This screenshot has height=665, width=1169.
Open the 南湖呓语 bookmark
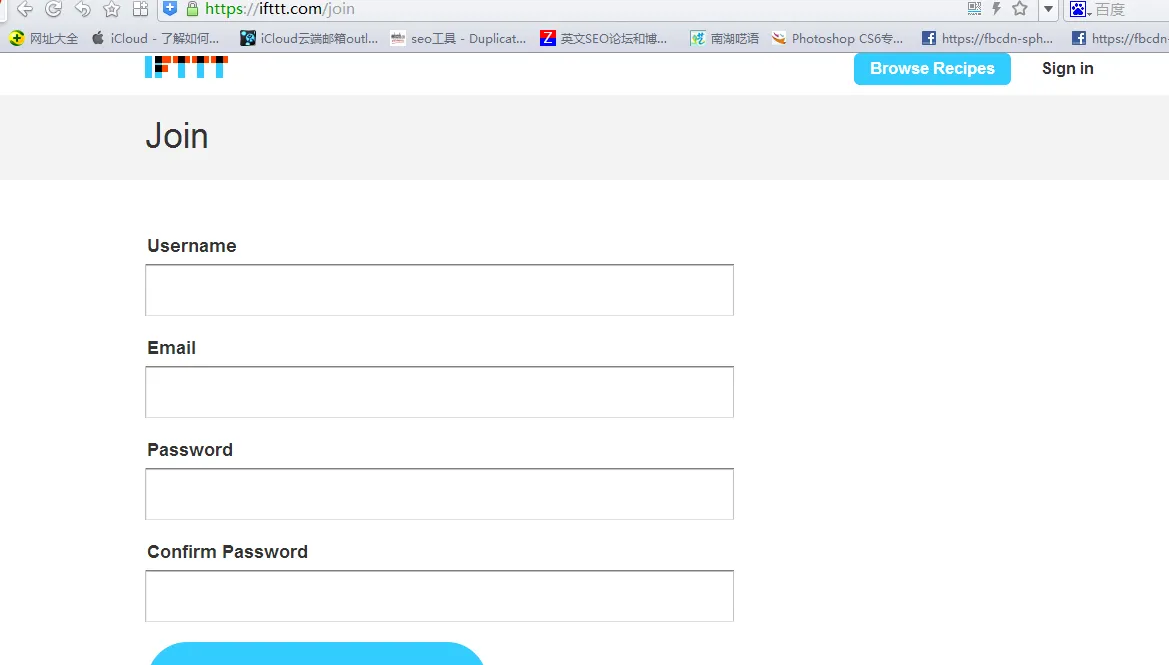point(725,38)
